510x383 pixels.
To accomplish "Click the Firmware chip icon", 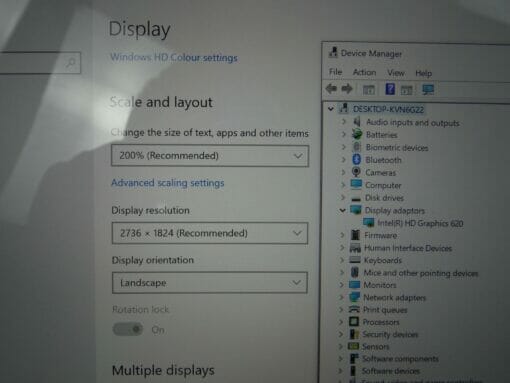I will click(355, 235).
